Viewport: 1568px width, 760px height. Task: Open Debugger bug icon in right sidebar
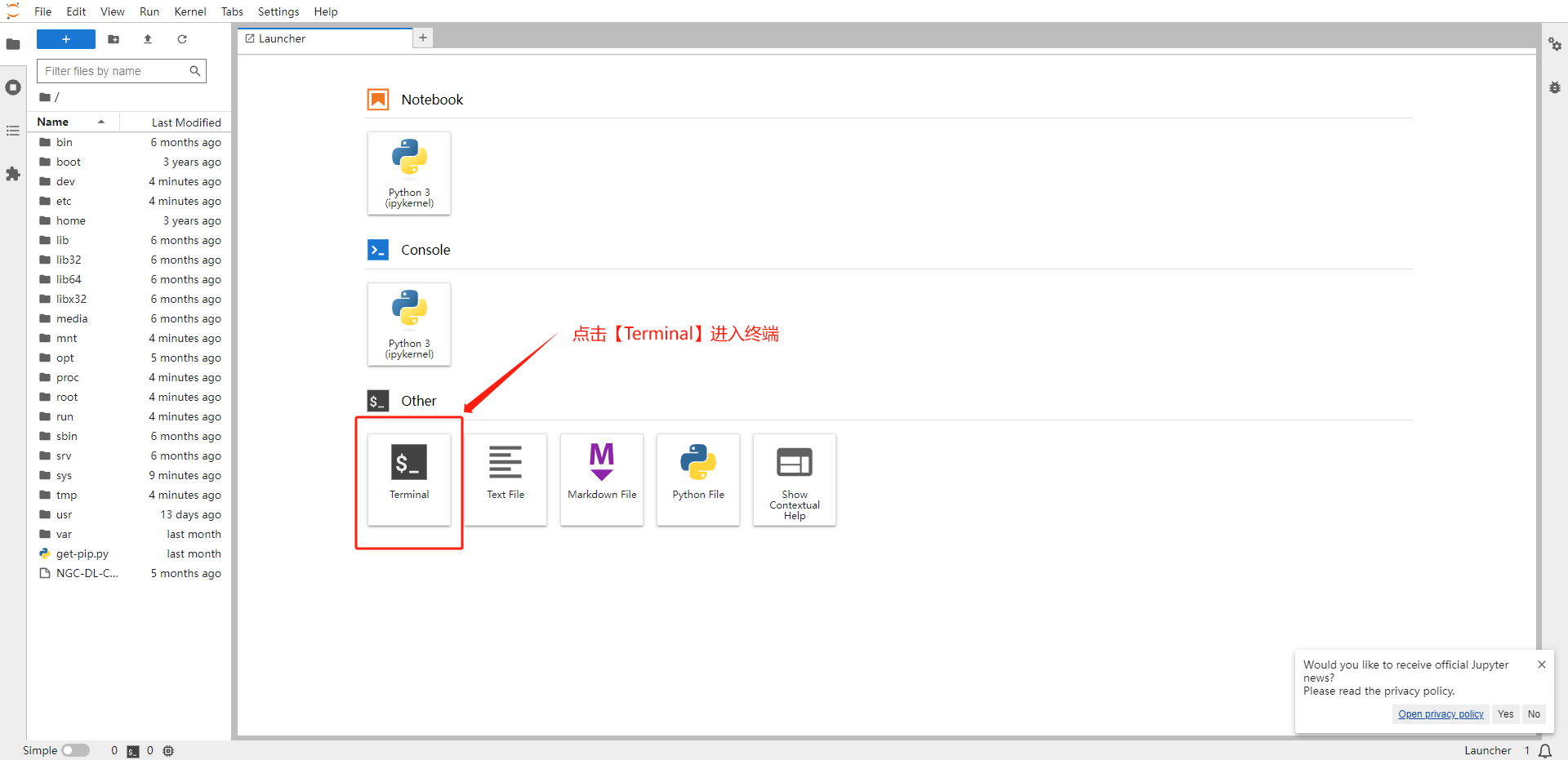click(1555, 87)
